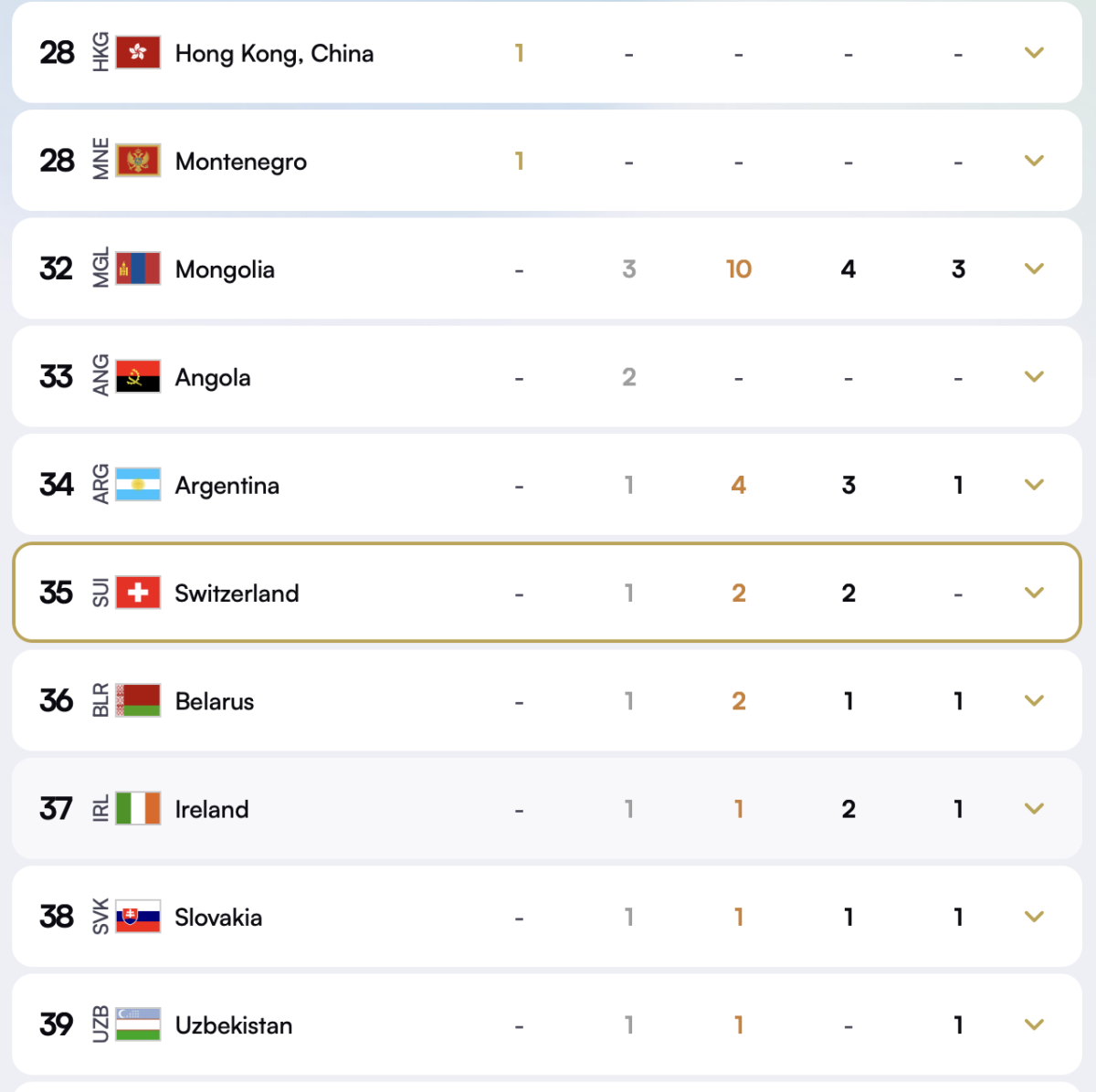Click the Argentina country name

click(x=227, y=485)
